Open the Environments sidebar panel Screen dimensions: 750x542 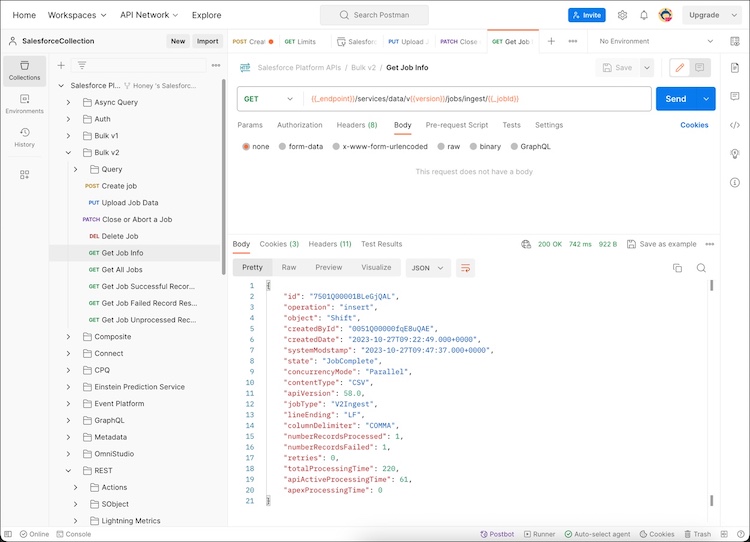pos(24,104)
